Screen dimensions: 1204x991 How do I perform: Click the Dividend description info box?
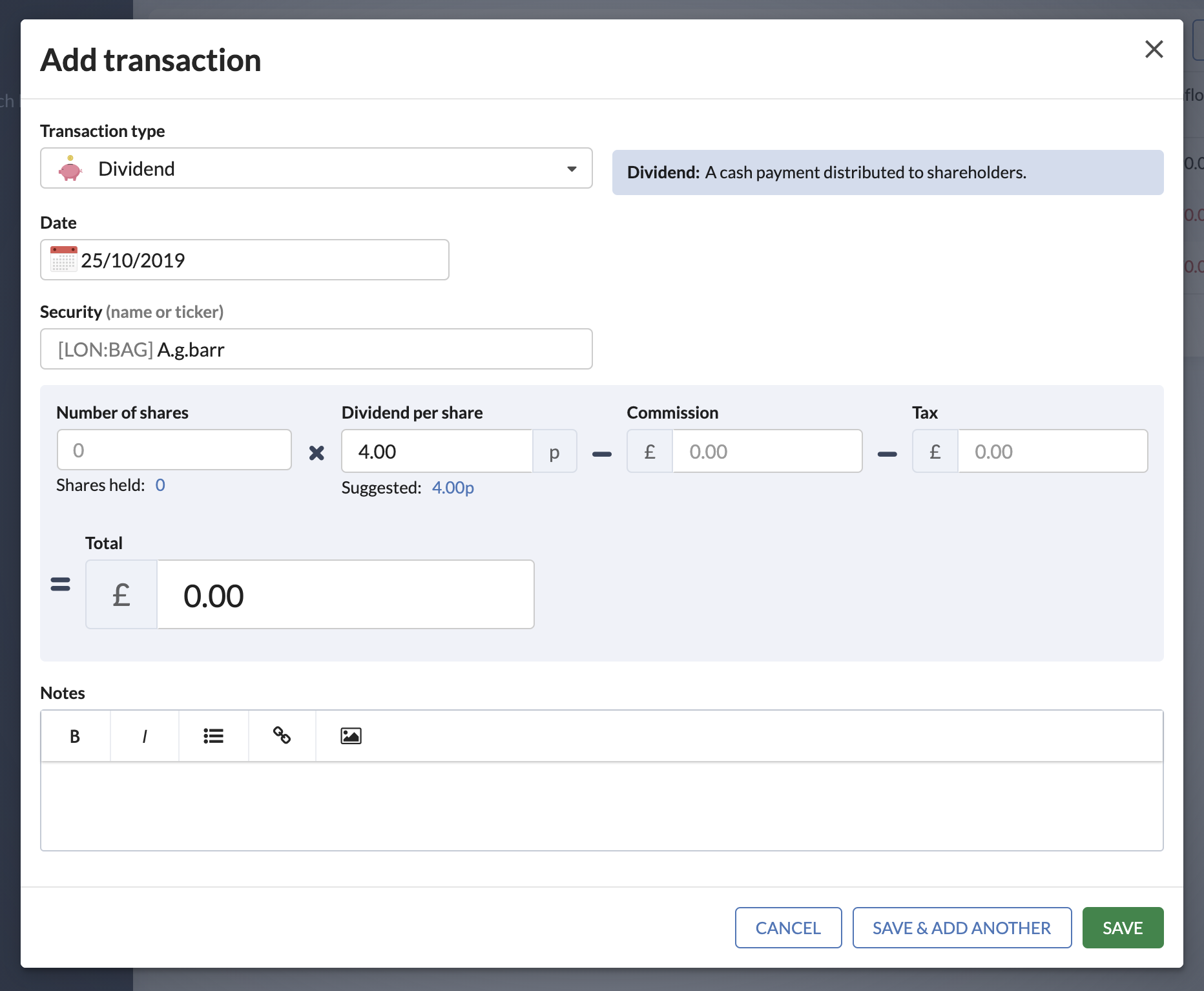887,172
